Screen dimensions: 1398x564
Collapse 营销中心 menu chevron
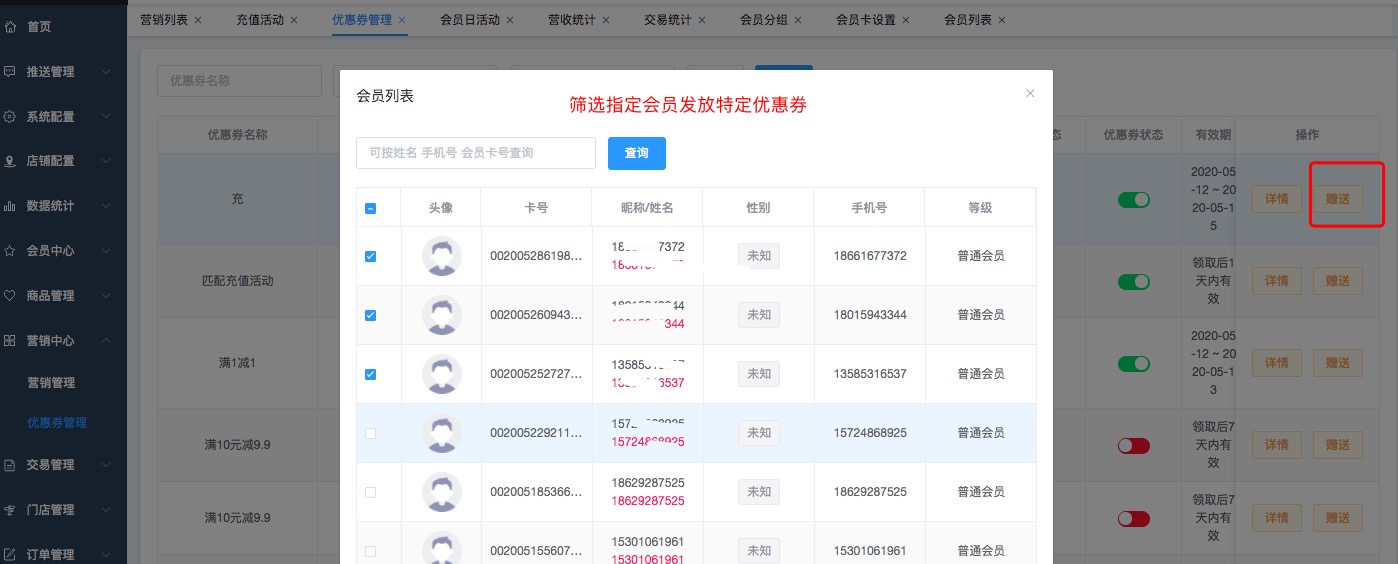106,341
